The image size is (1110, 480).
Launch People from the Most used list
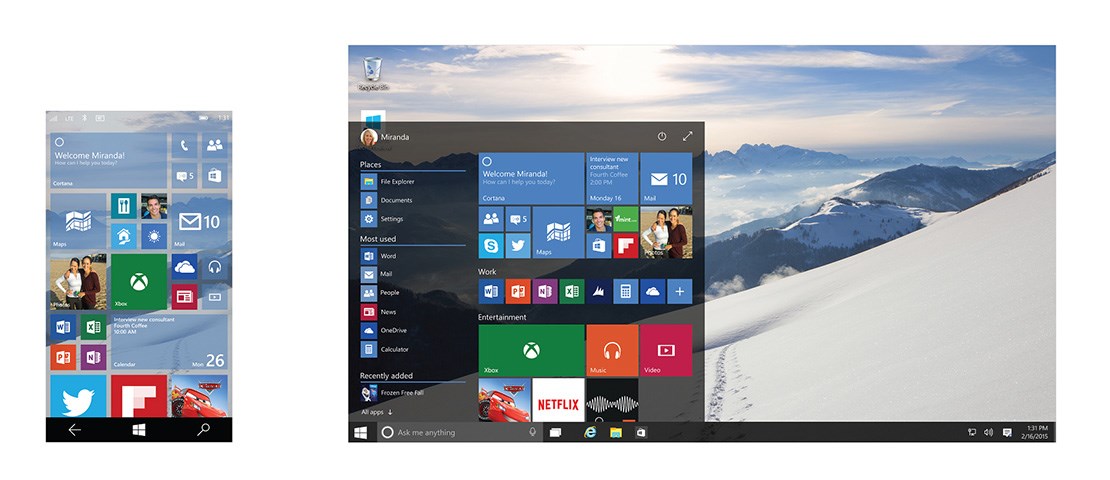pyautogui.click(x=413, y=293)
